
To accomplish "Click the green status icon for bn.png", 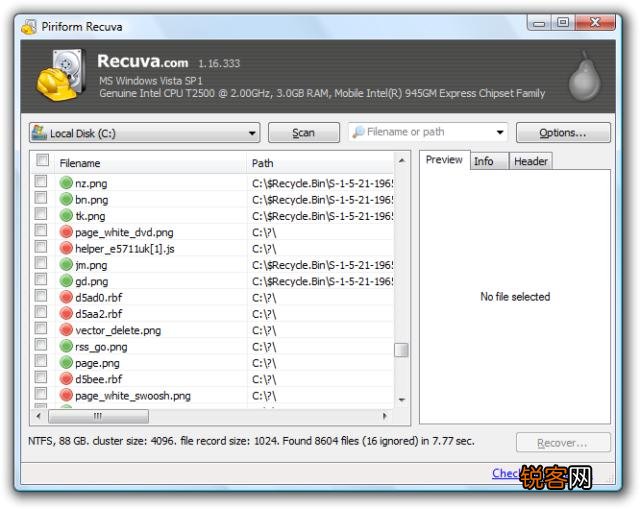I will [x=66, y=199].
